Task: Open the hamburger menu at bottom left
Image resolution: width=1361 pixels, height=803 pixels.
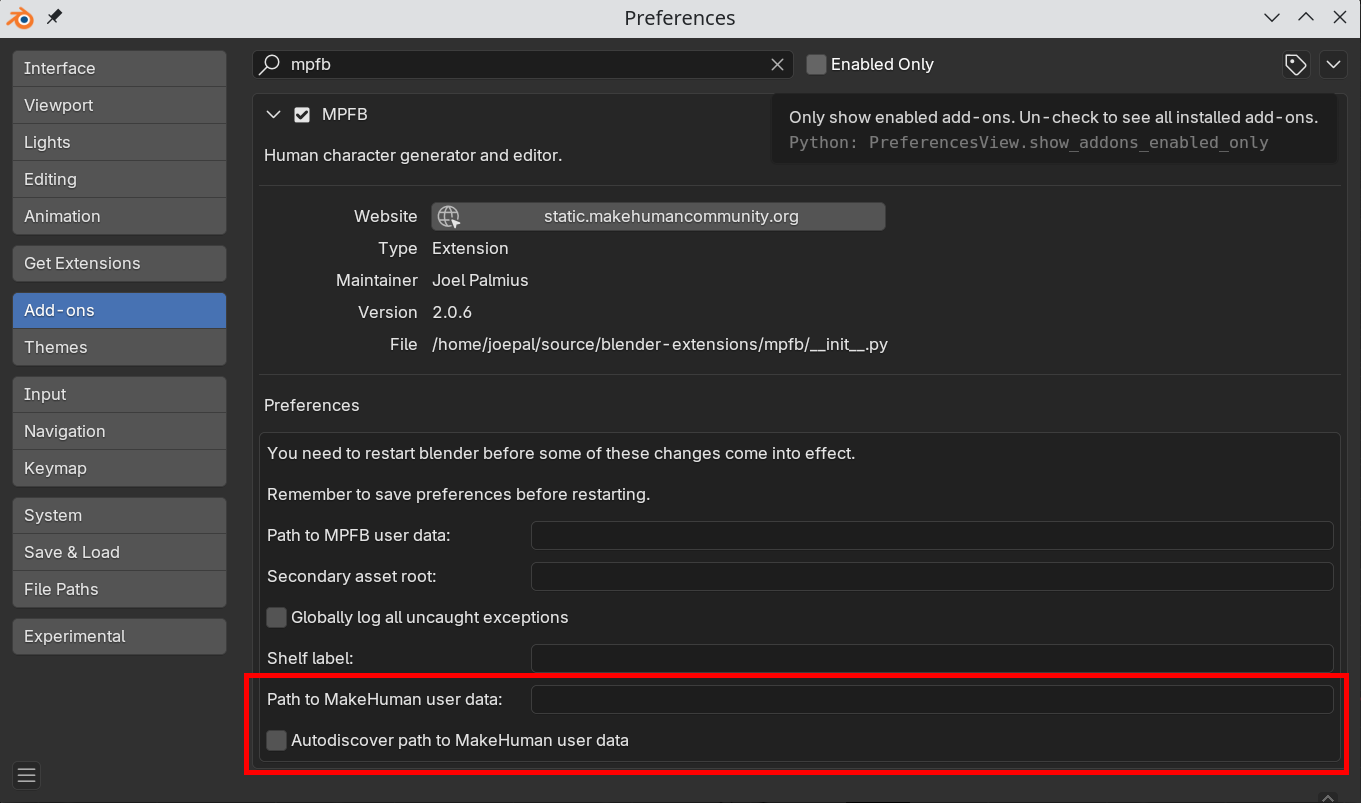Action: tap(27, 775)
